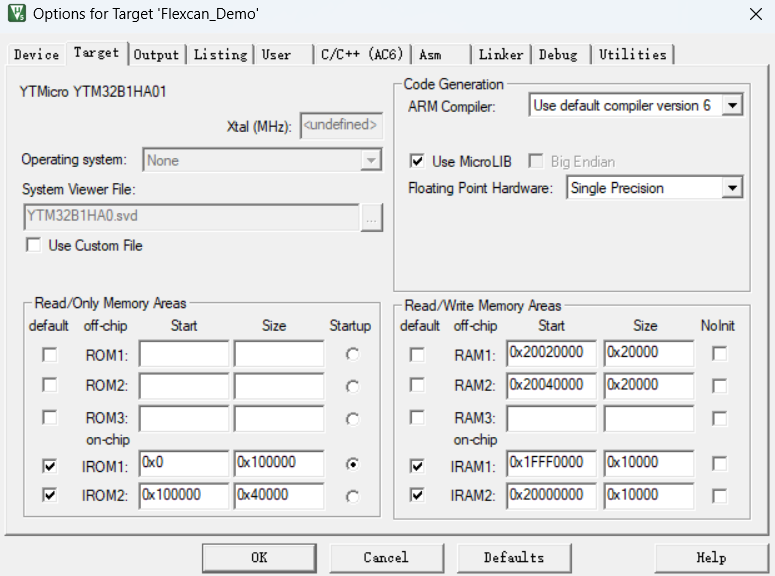Toggle the Big Endian checkbox
The width and height of the screenshot is (775, 576).
536,161
